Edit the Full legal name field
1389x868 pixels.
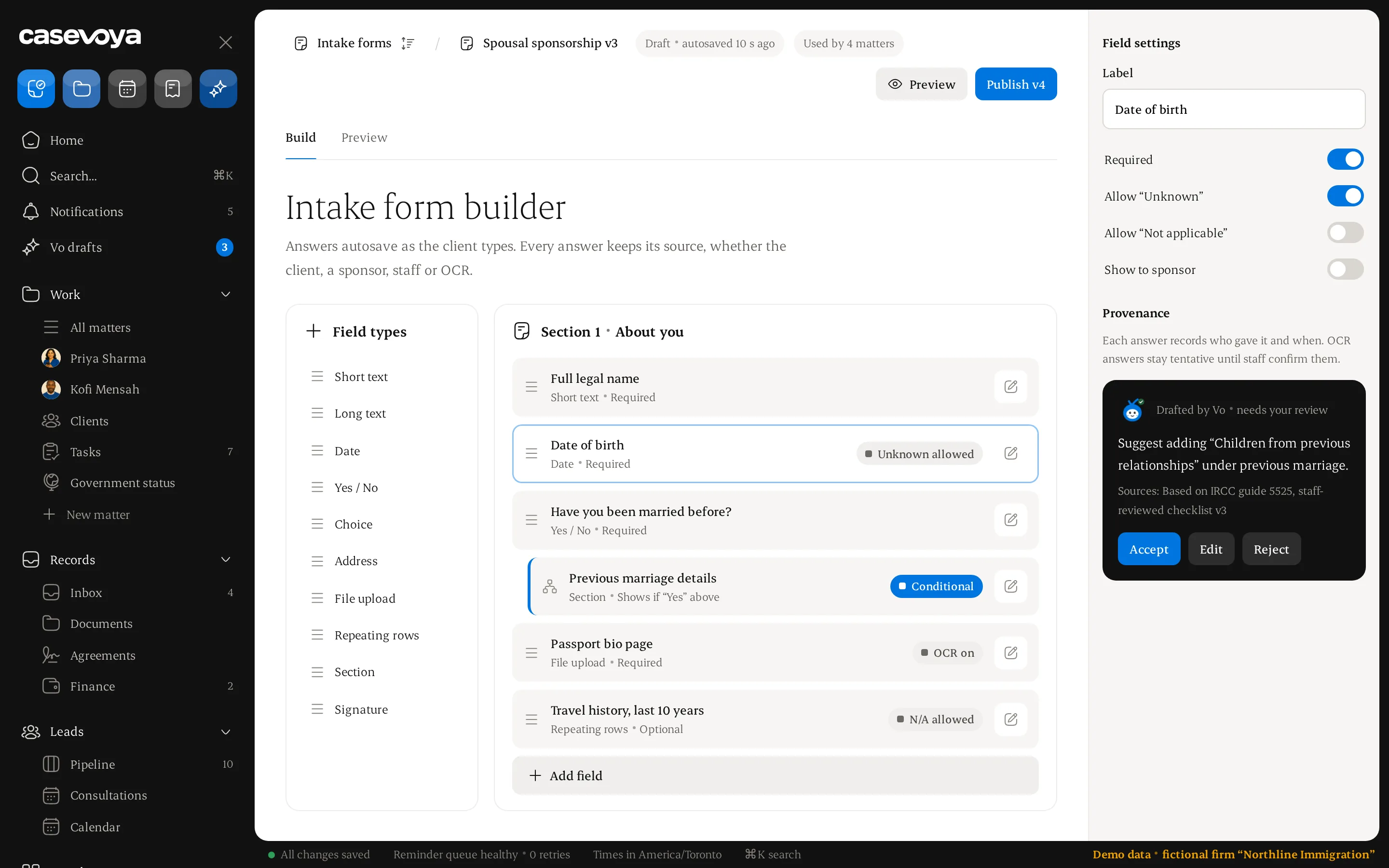tap(1011, 387)
